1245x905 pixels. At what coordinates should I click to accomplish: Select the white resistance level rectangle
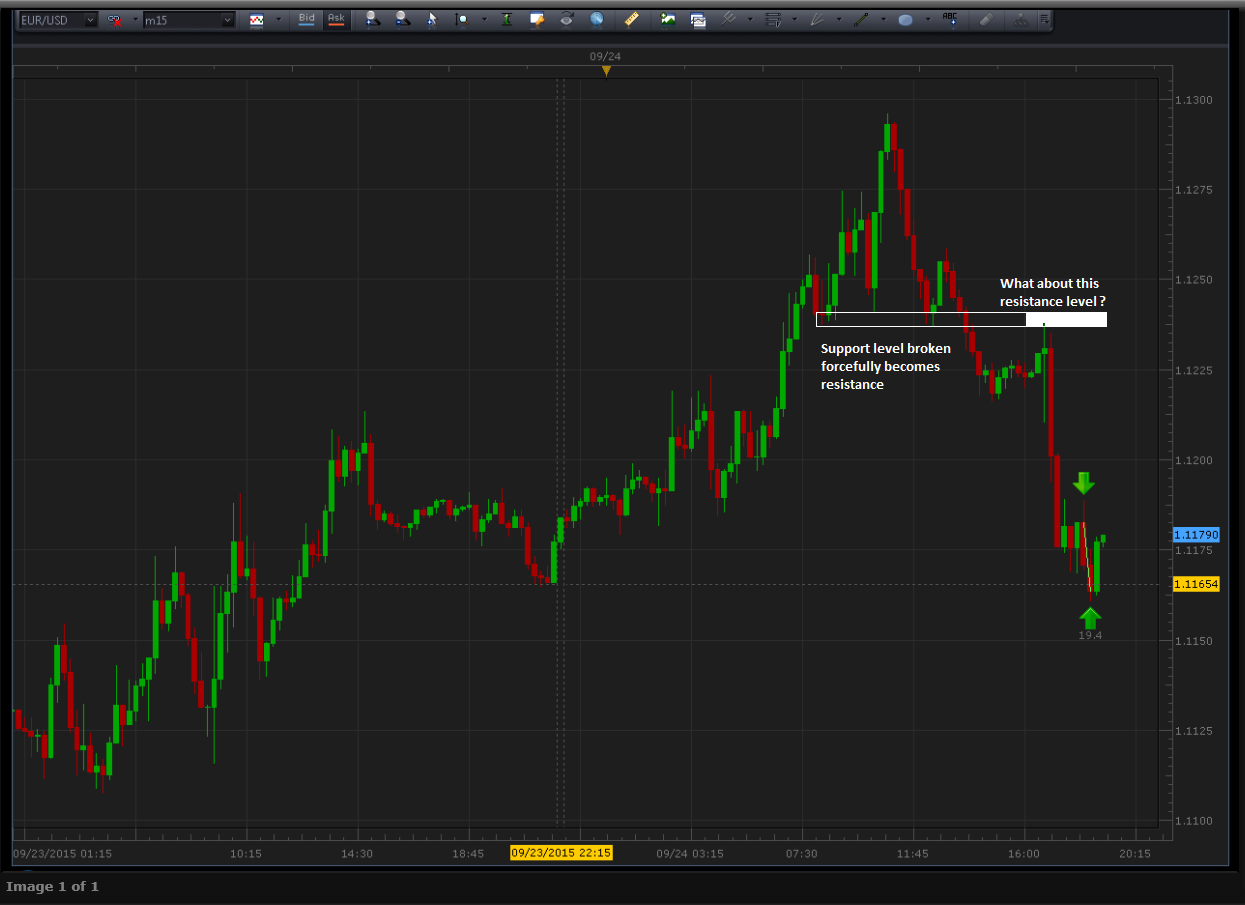point(961,319)
